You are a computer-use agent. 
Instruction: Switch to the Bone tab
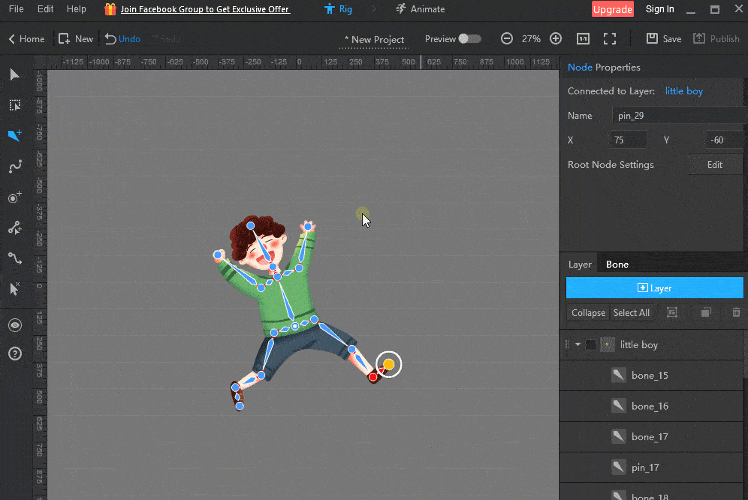pos(617,265)
